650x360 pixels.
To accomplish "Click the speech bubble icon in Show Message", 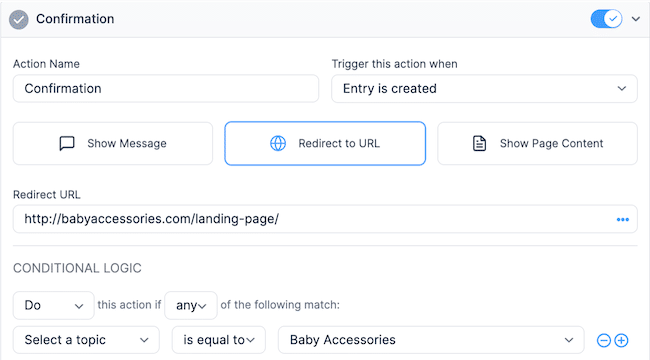I will pos(67,144).
